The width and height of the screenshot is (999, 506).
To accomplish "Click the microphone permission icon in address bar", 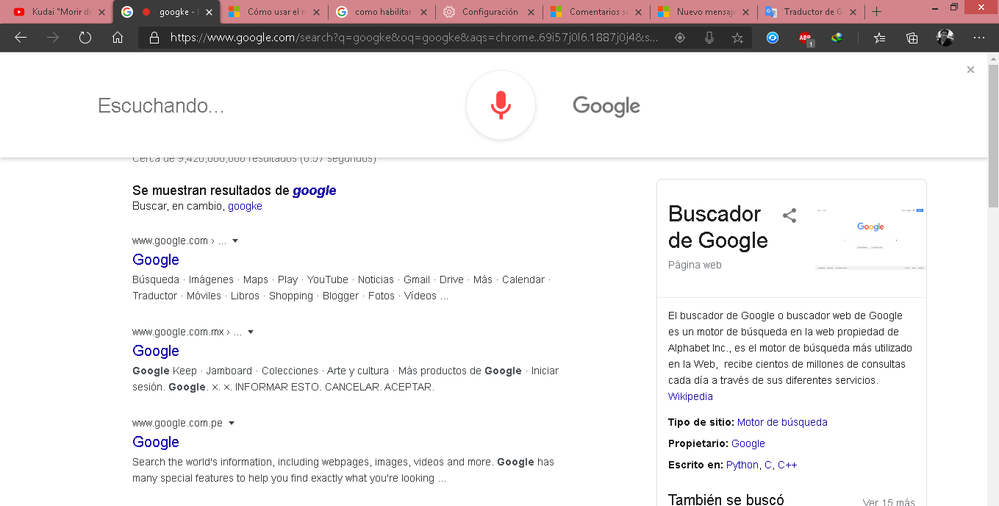I will click(709, 38).
